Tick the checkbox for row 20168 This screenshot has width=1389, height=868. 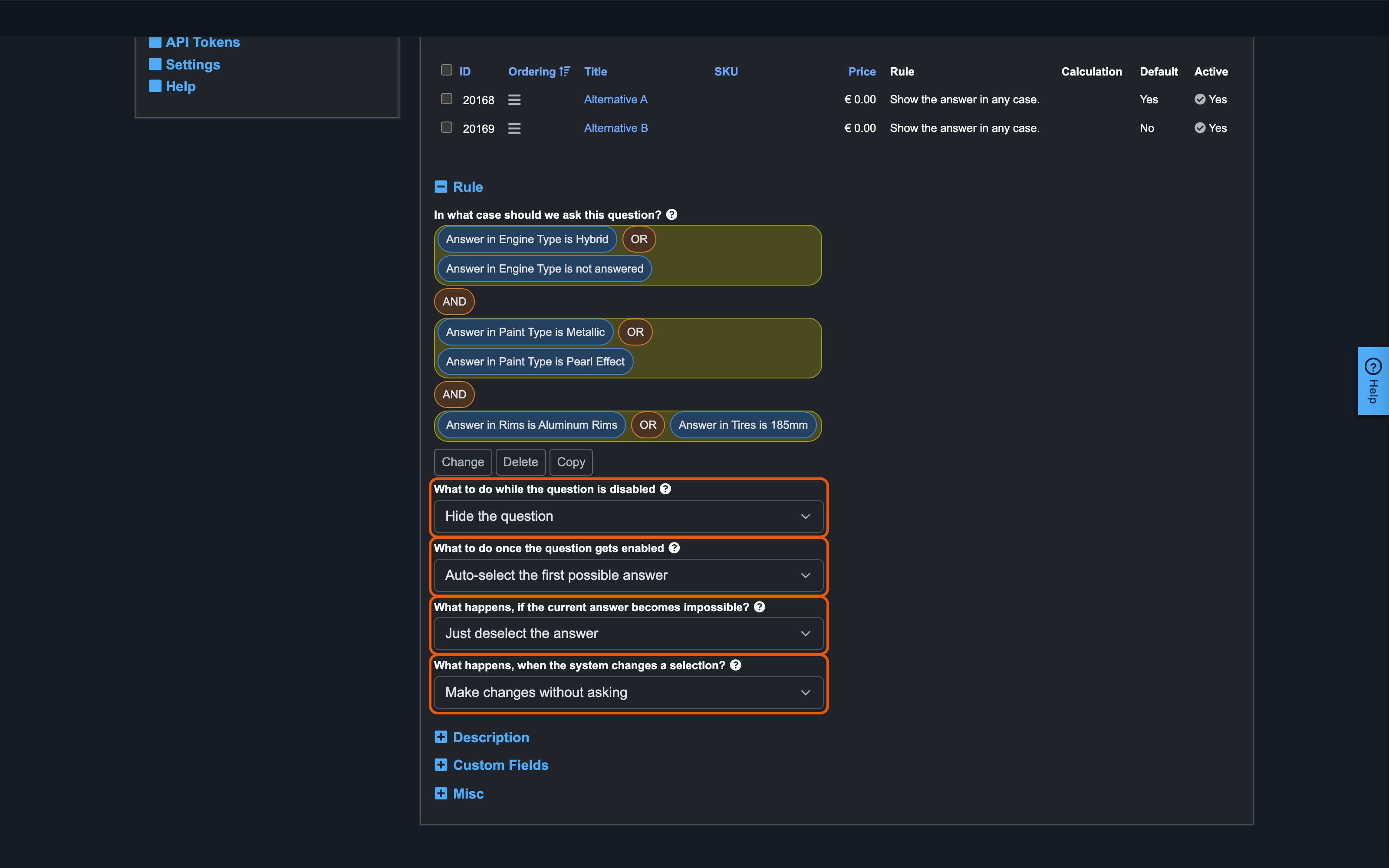pos(447,98)
